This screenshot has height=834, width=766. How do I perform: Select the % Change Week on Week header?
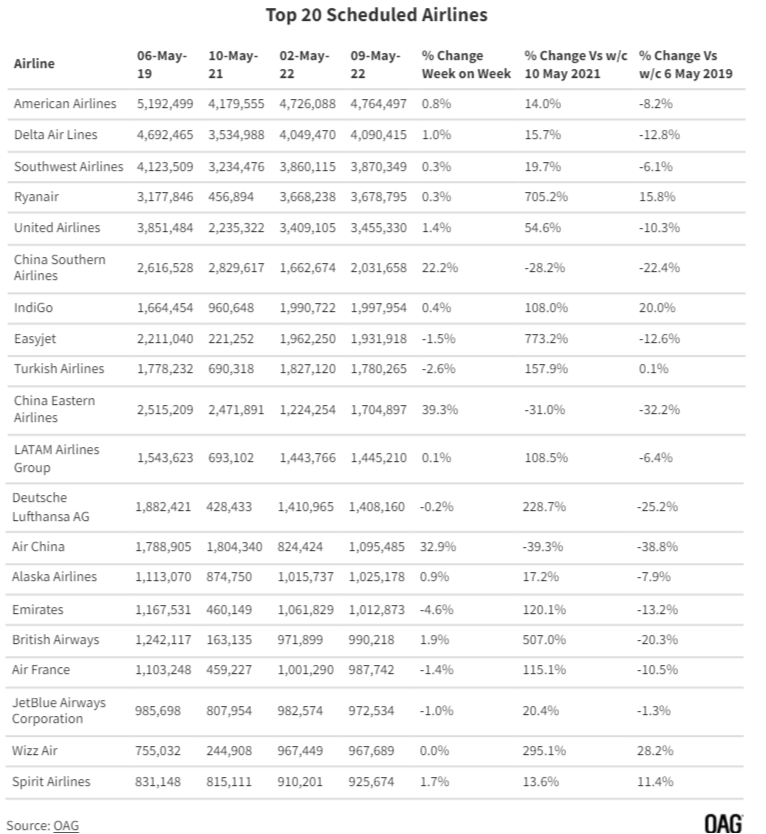click(x=466, y=64)
